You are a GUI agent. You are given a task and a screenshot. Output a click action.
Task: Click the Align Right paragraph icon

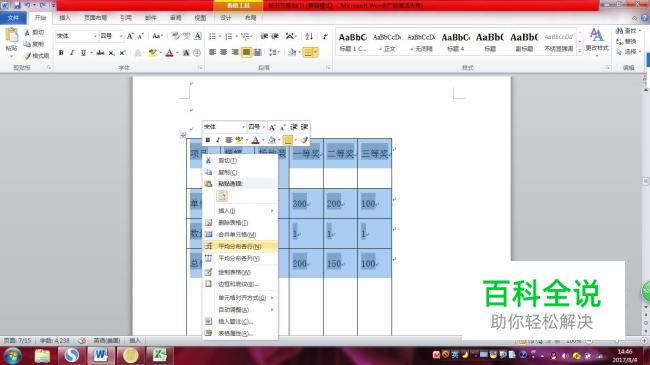coord(235,52)
